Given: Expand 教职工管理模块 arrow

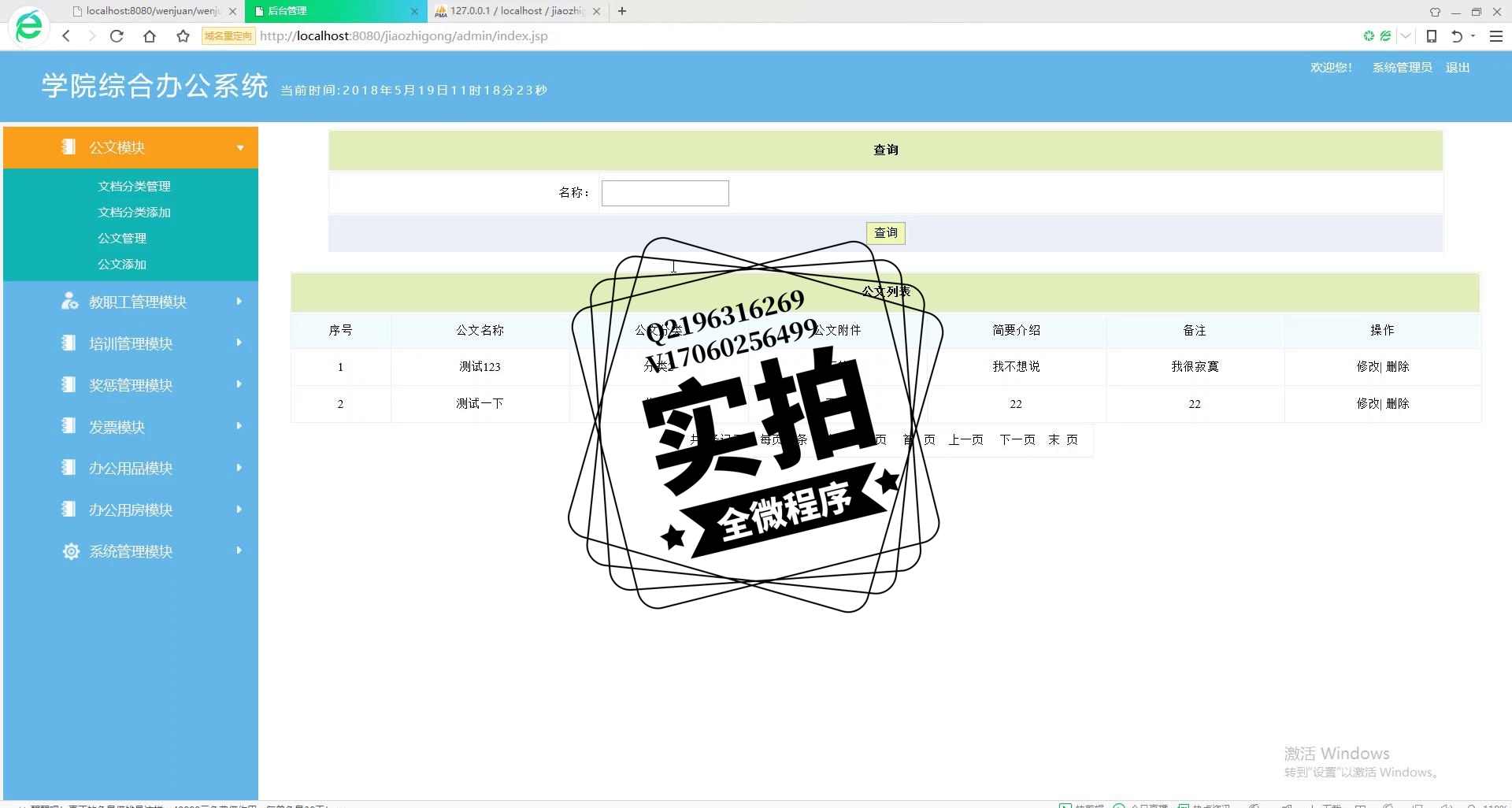Looking at the screenshot, I should pyautogui.click(x=239, y=301).
